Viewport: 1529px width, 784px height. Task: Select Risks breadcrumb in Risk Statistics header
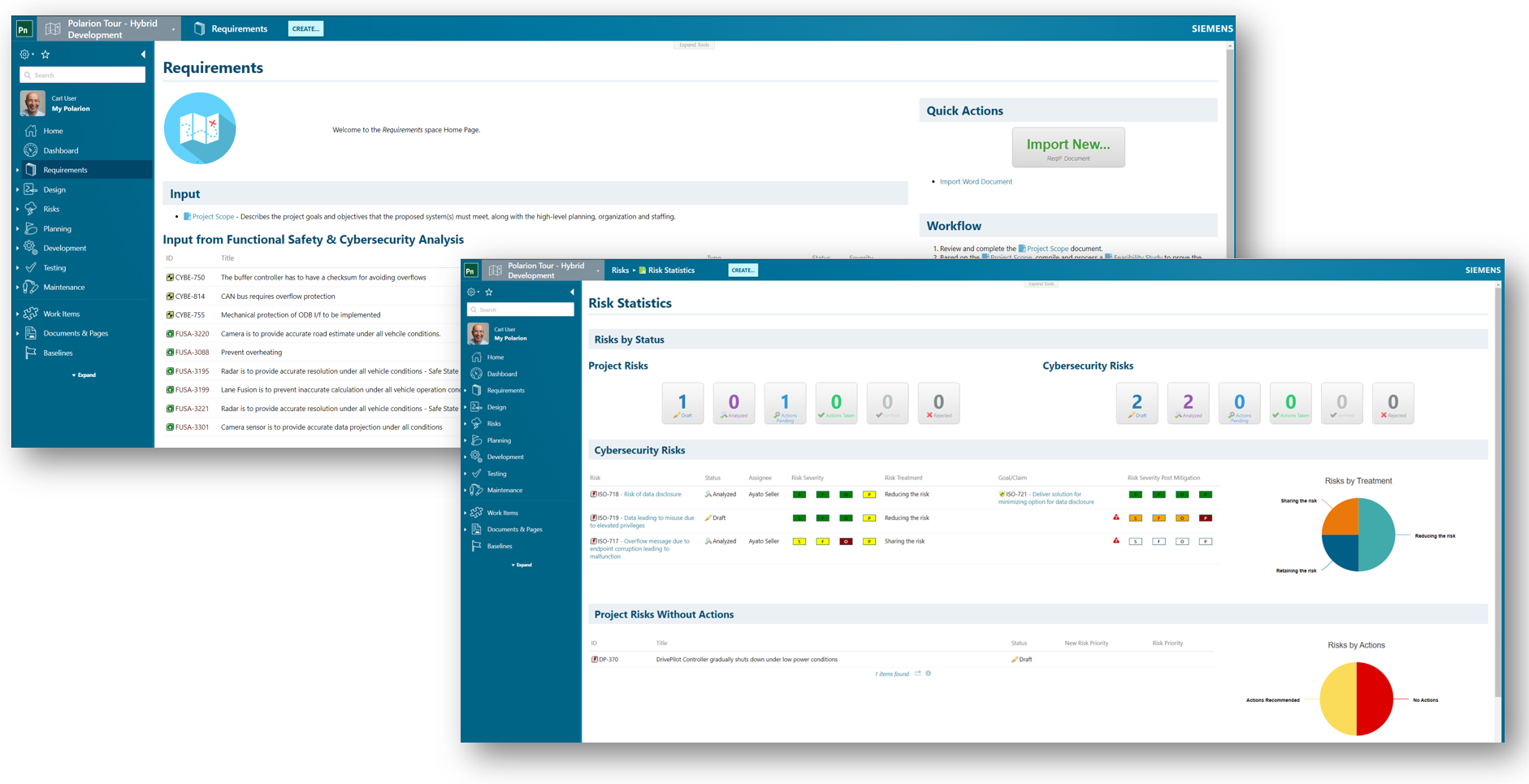(x=620, y=271)
